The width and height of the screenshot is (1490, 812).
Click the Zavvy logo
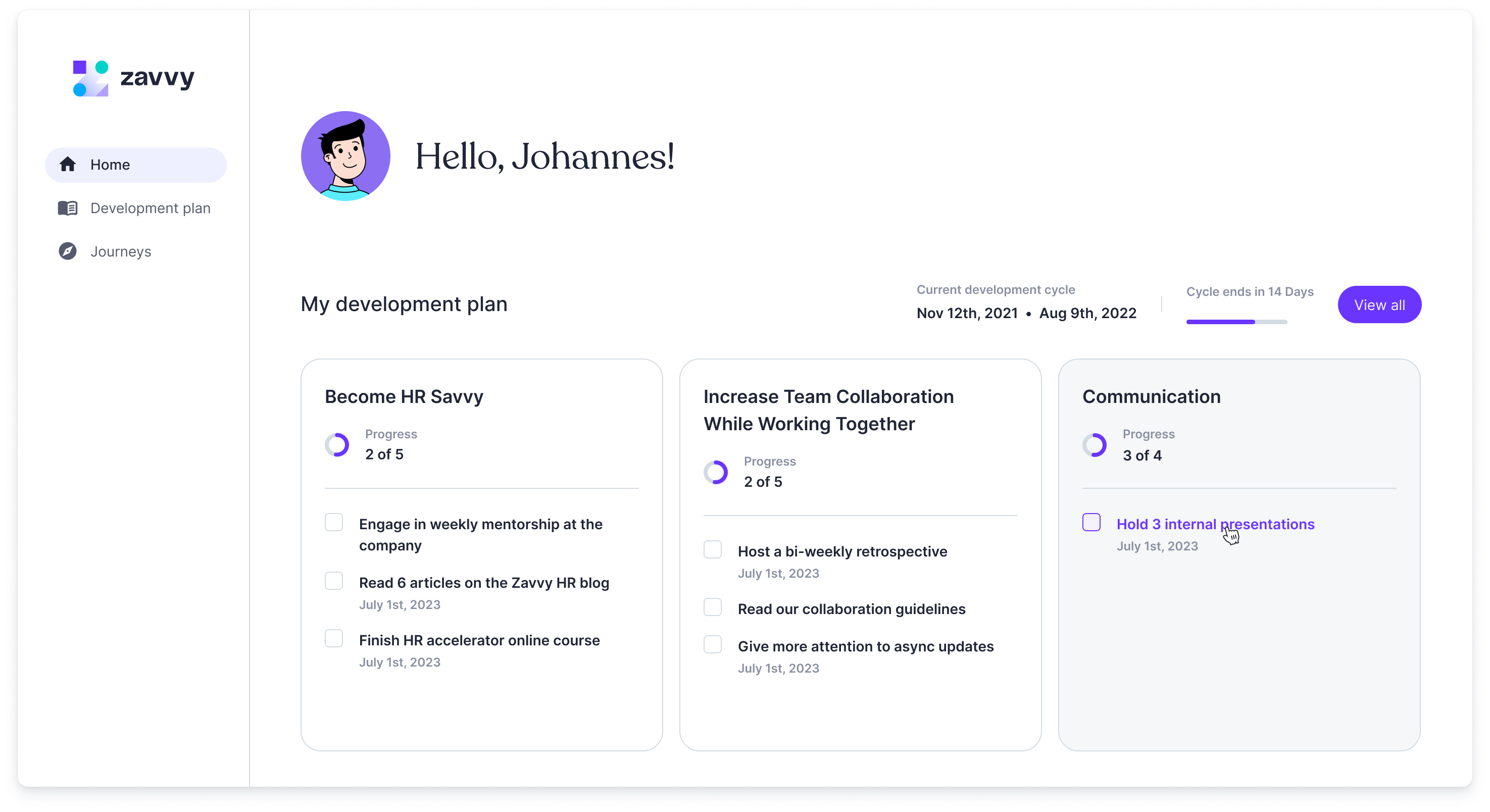133,77
